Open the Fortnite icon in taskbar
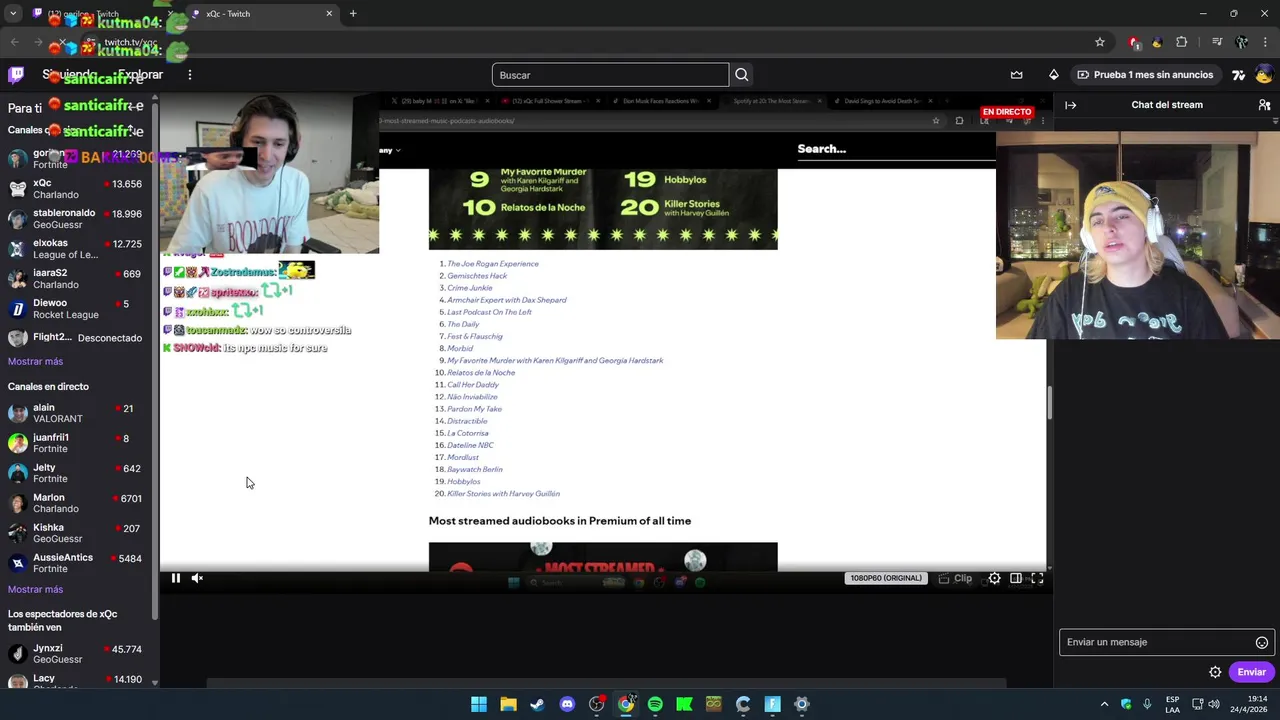This screenshot has height=720, width=1280. click(x=772, y=704)
